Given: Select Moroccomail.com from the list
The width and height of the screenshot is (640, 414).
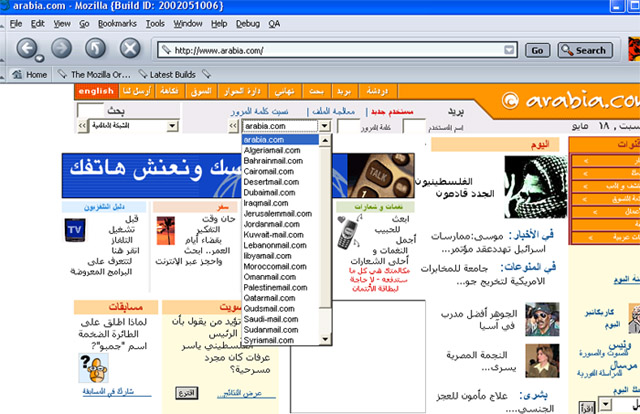Looking at the screenshot, I should [x=280, y=267].
